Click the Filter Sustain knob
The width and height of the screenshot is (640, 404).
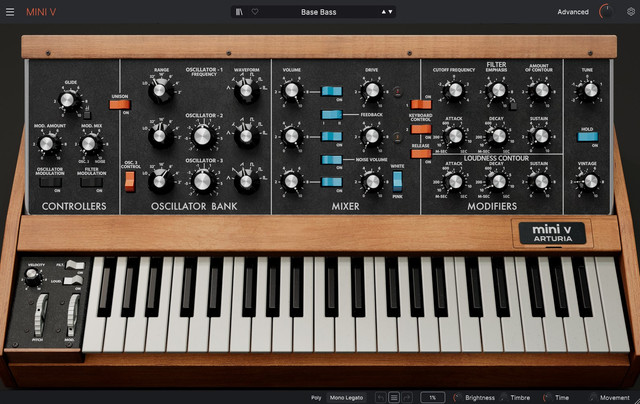(542, 136)
